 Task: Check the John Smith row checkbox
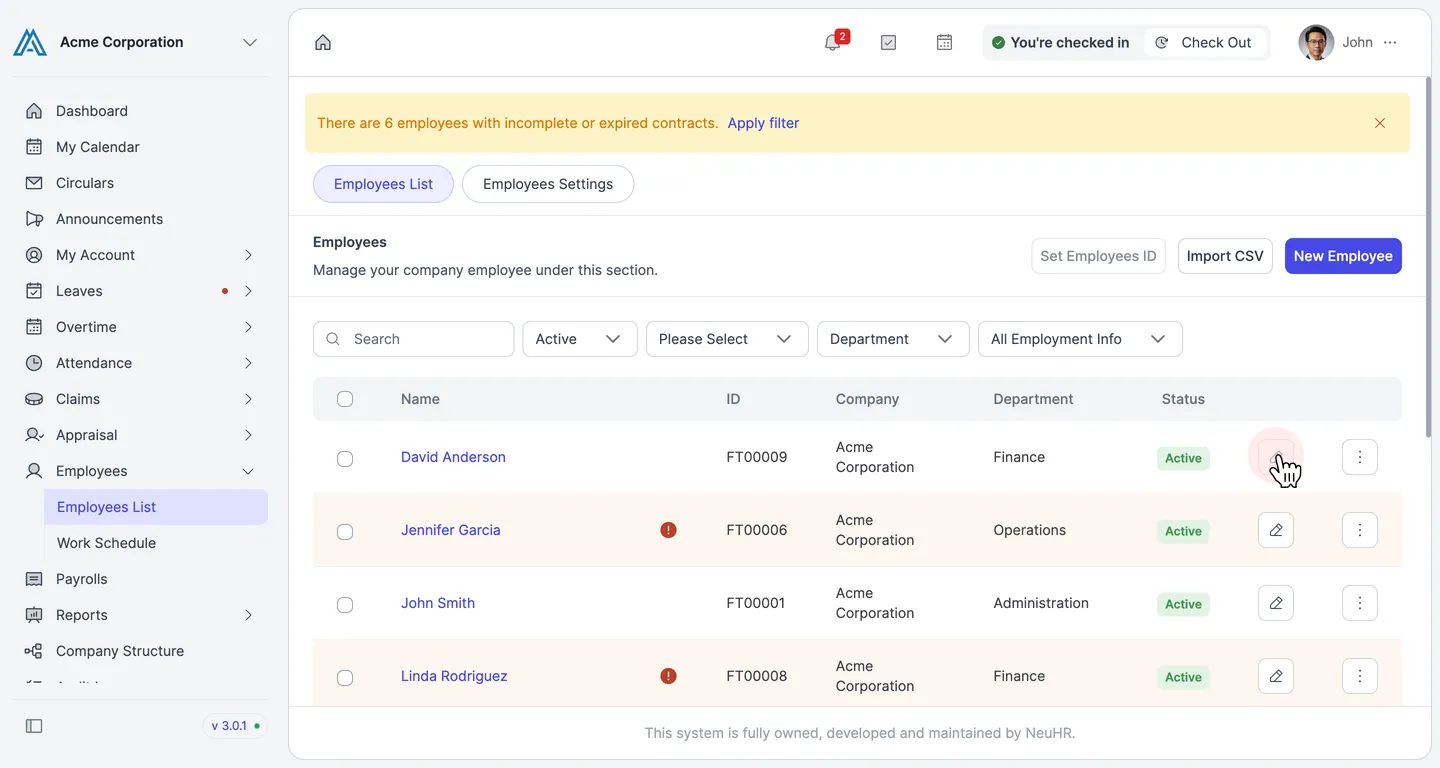tap(345, 605)
